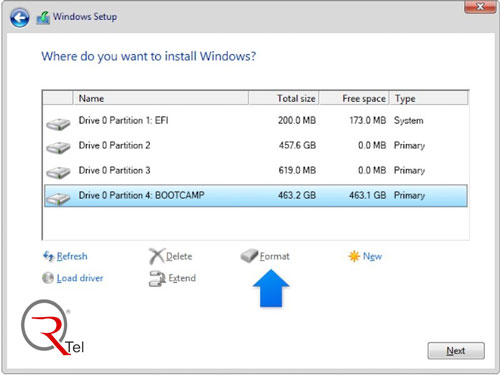Close the Windows Setup window
This screenshot has height=375, width=500.
point(480,7)
